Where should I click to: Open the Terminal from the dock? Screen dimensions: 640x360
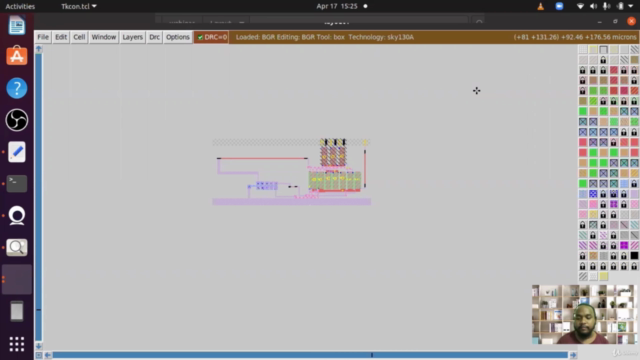pyautogui.click(x=17, y=184)
